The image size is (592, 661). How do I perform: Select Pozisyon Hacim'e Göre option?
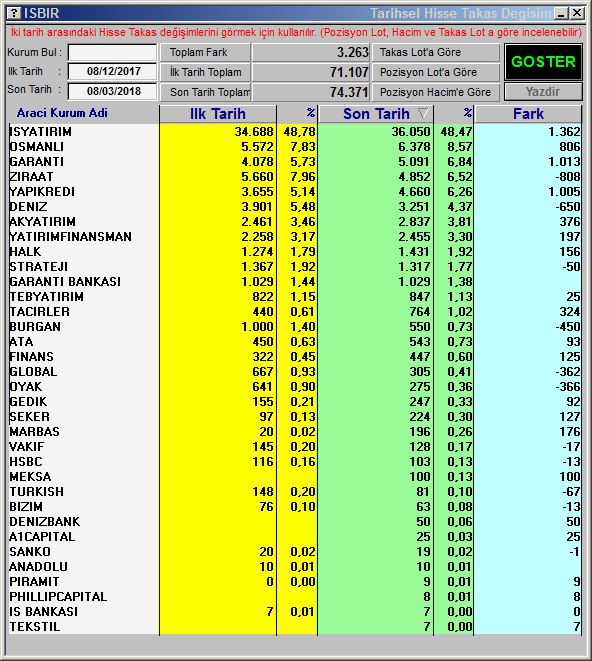pyautogui.click(x=436, y=92)
